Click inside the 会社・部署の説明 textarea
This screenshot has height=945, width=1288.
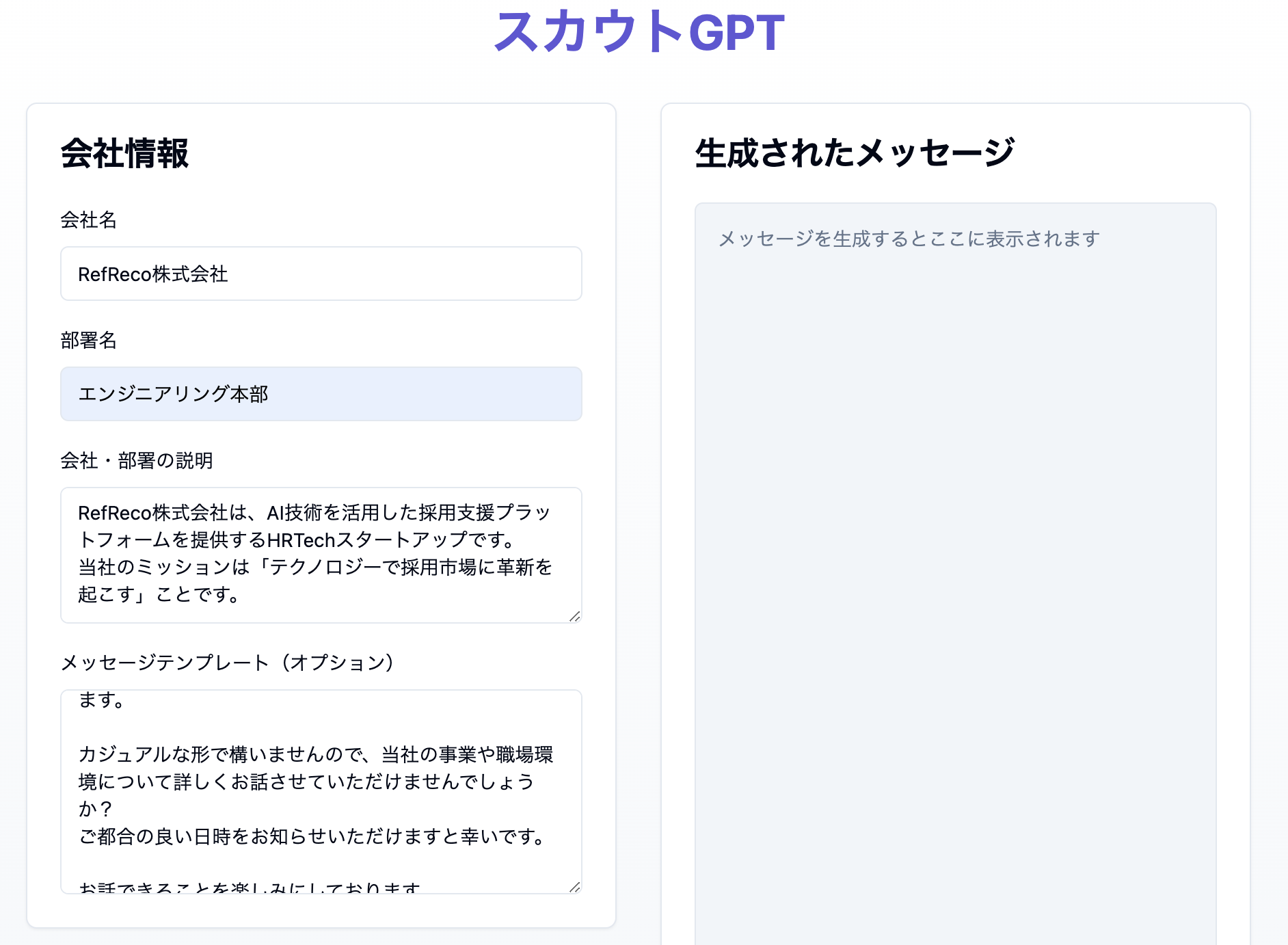[x=321, y=555]
